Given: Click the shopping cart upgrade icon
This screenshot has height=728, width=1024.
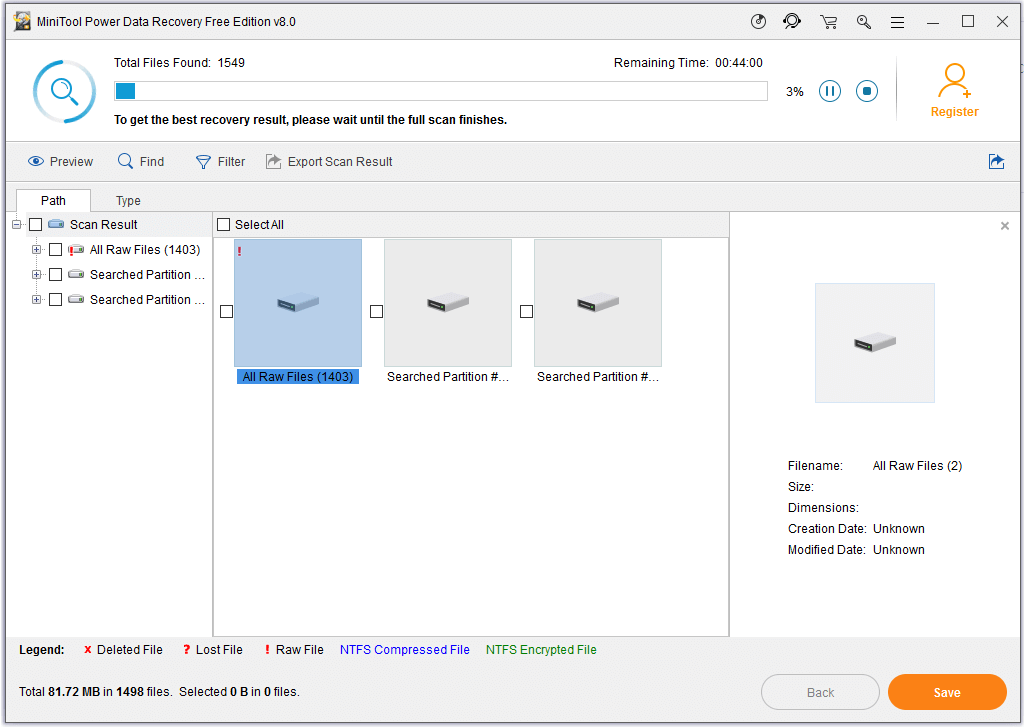Looking at the screenshot, I should point(828,21).
